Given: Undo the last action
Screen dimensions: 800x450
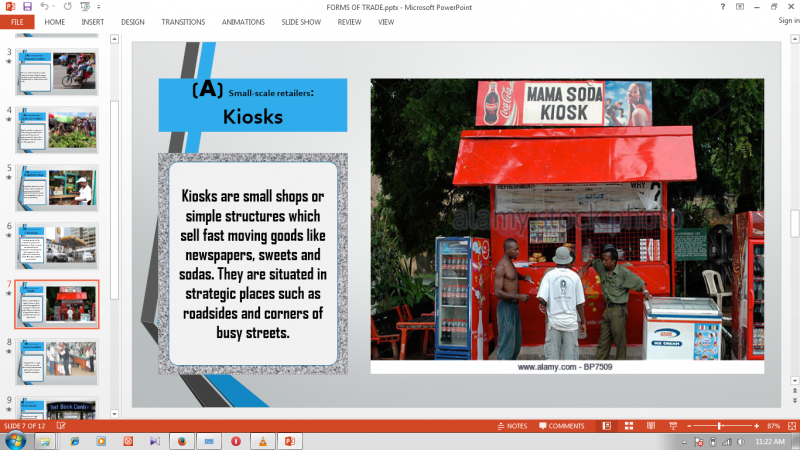Looking at the screenshot, I should point(44,7).
